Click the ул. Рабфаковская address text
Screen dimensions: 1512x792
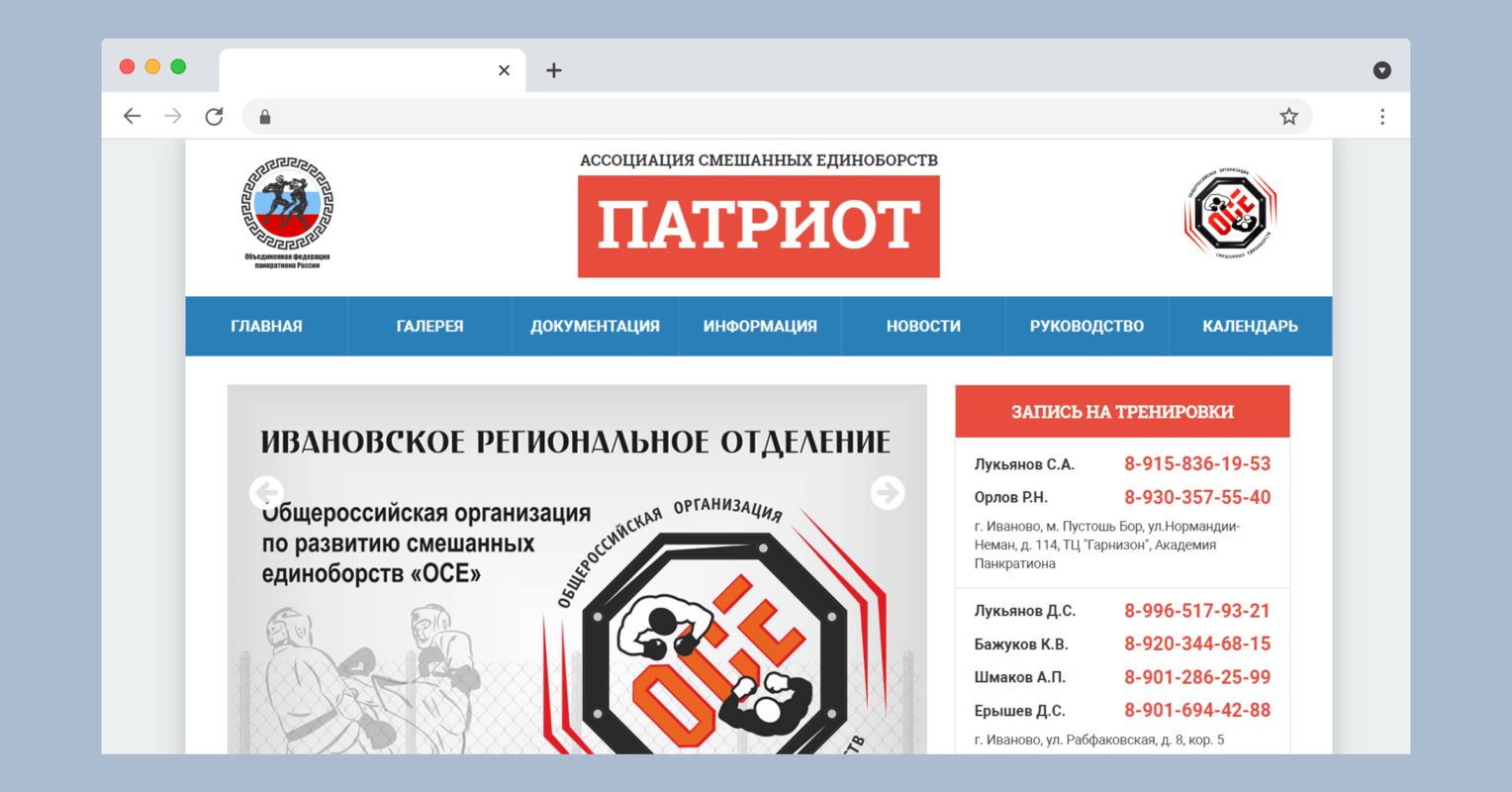click(x=1099, y=740)
